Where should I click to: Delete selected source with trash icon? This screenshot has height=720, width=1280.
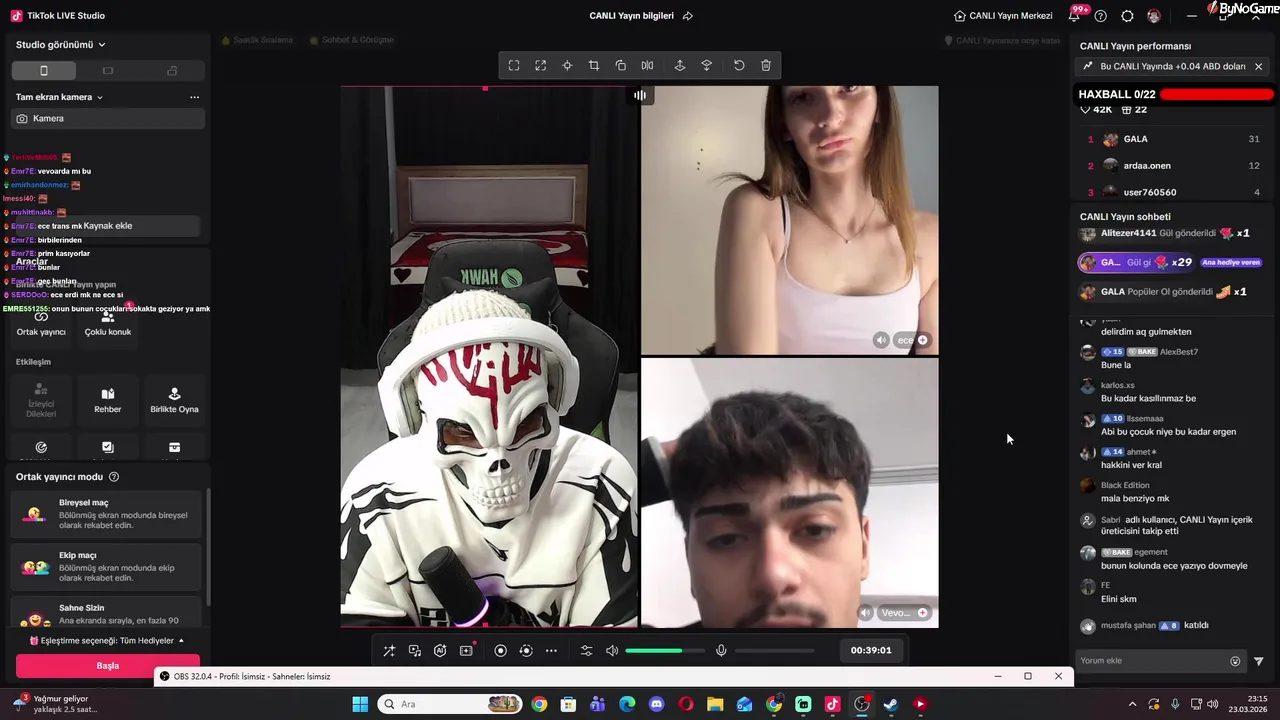tap(766, 65)
